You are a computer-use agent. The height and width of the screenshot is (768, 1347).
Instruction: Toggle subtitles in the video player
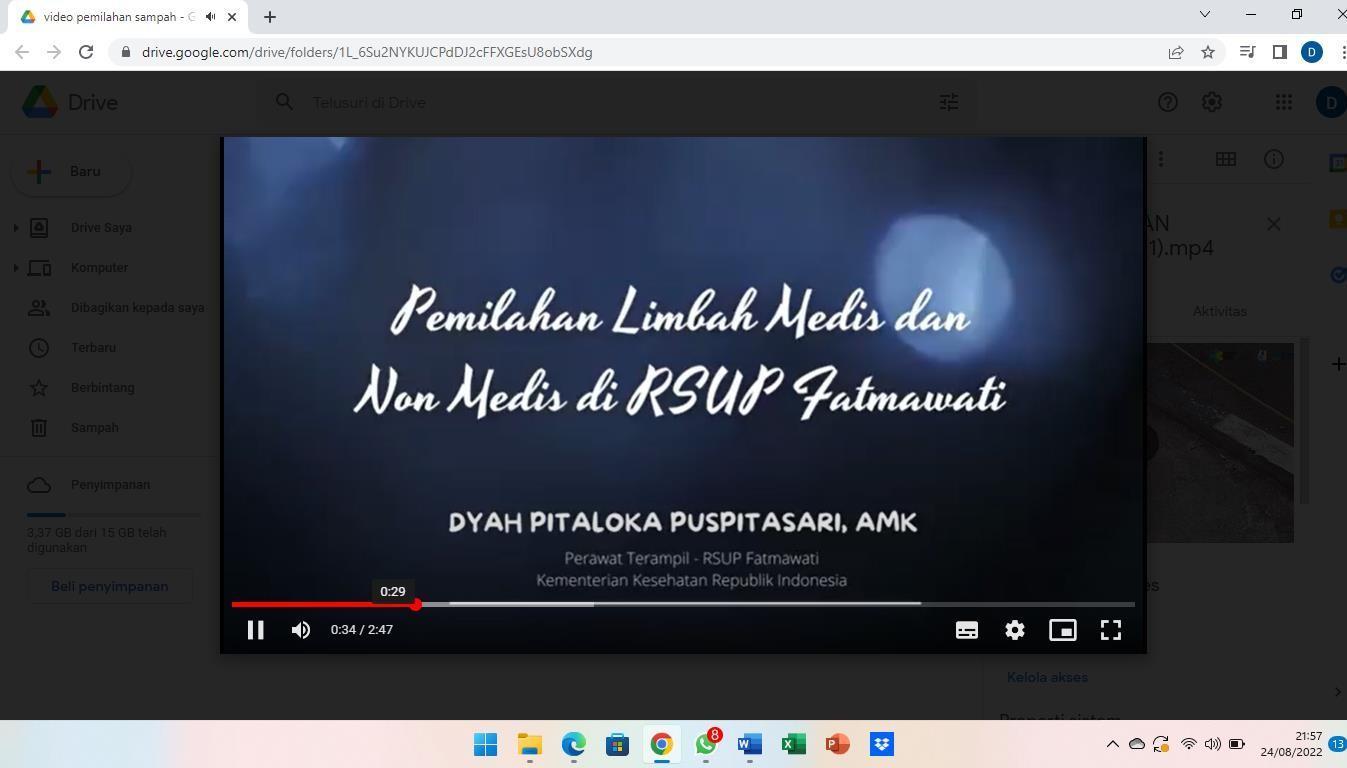[966, 630]
